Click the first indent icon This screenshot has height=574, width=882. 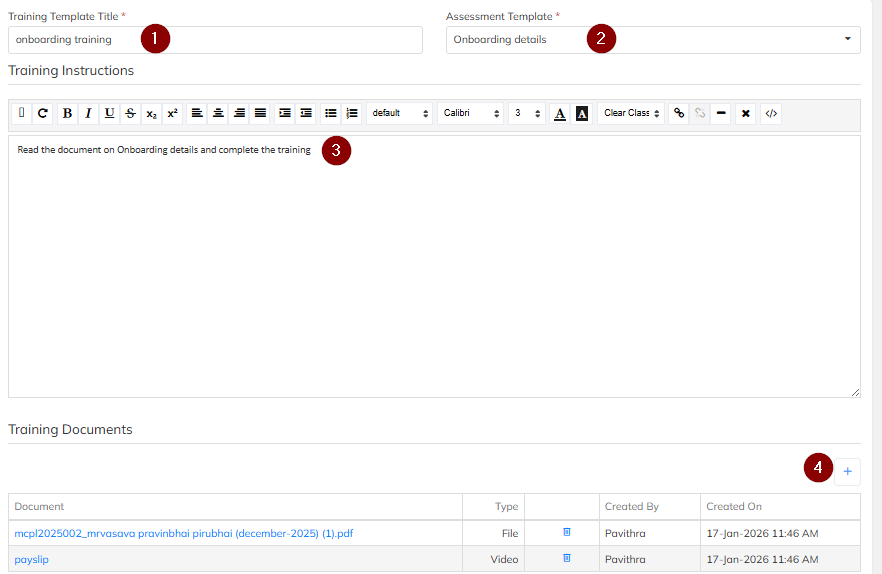click(x=285, y=113)
